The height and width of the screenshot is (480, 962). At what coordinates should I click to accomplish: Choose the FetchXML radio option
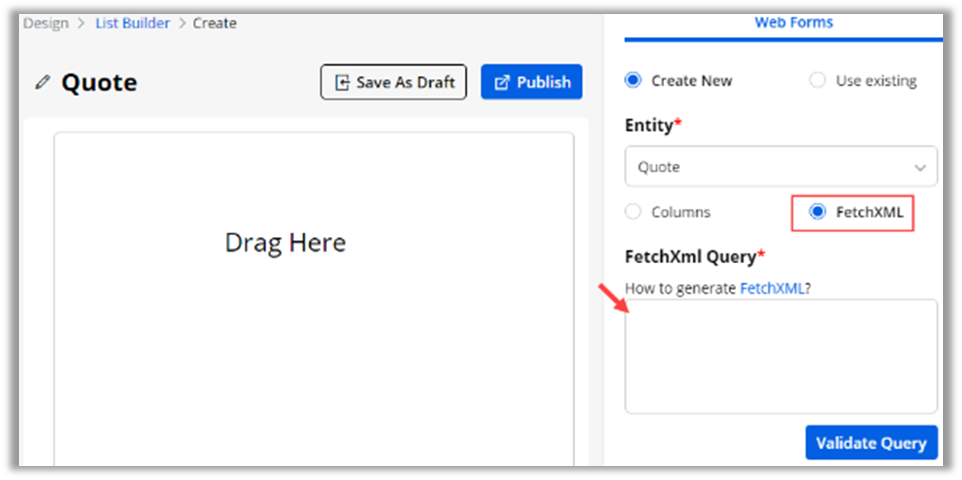click(818, 212)
